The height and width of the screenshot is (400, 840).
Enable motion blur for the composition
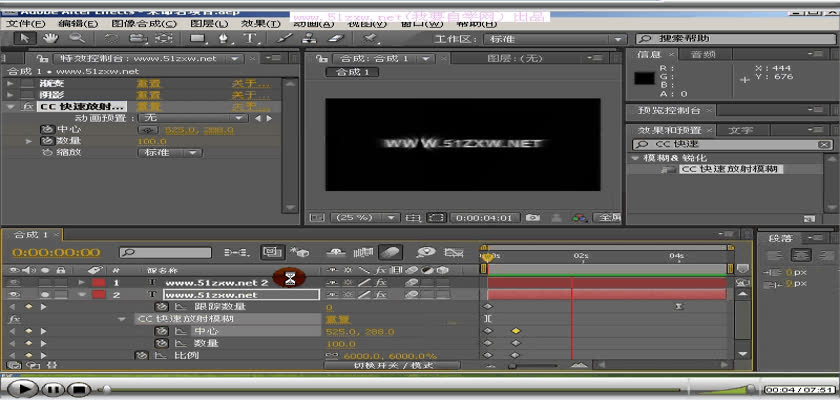point(391,252)
